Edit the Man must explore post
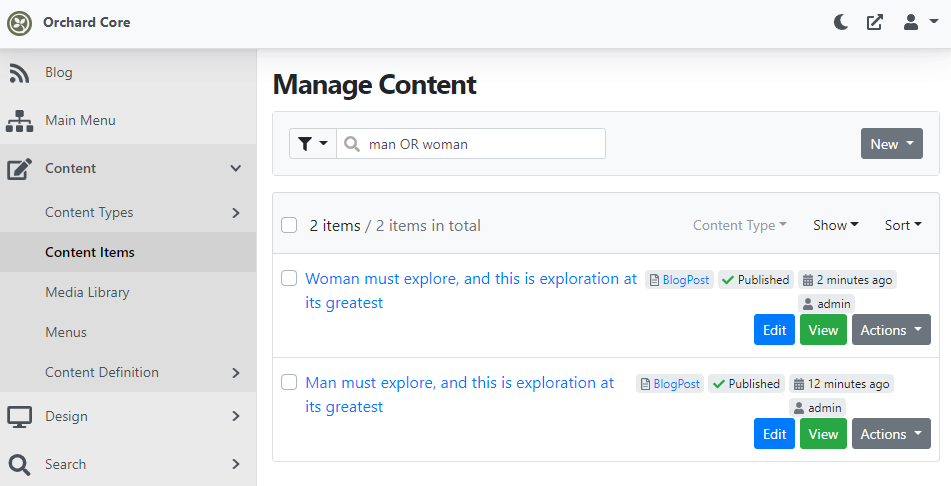 775,434
